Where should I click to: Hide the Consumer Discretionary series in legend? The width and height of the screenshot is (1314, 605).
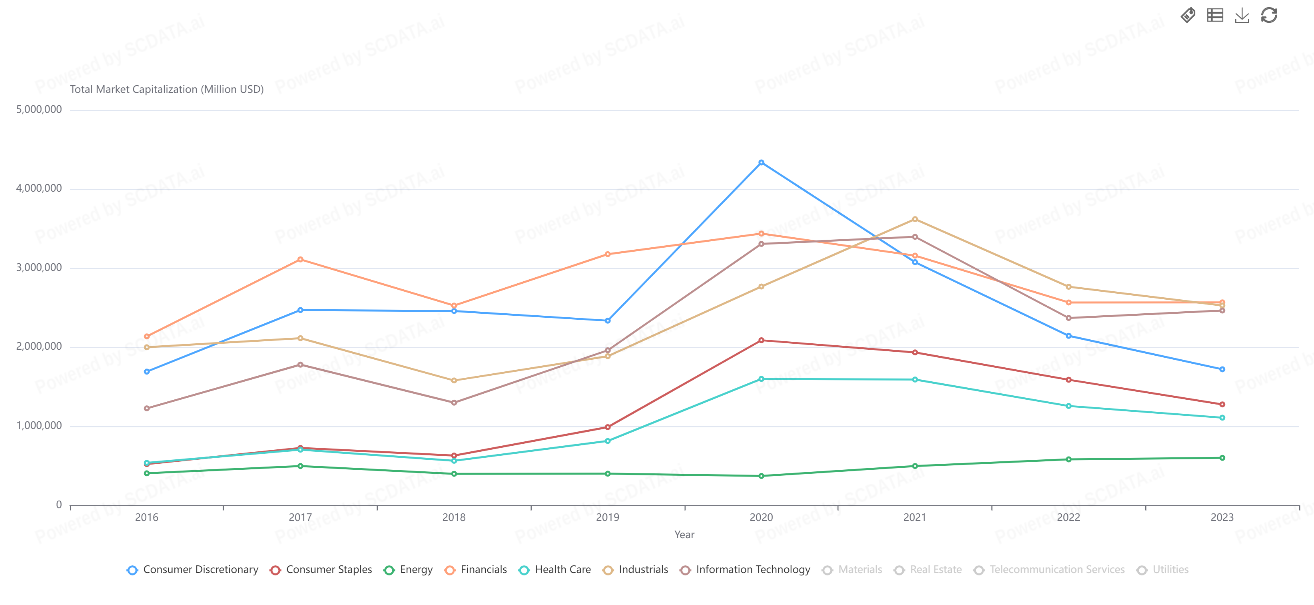coord(192,570)
